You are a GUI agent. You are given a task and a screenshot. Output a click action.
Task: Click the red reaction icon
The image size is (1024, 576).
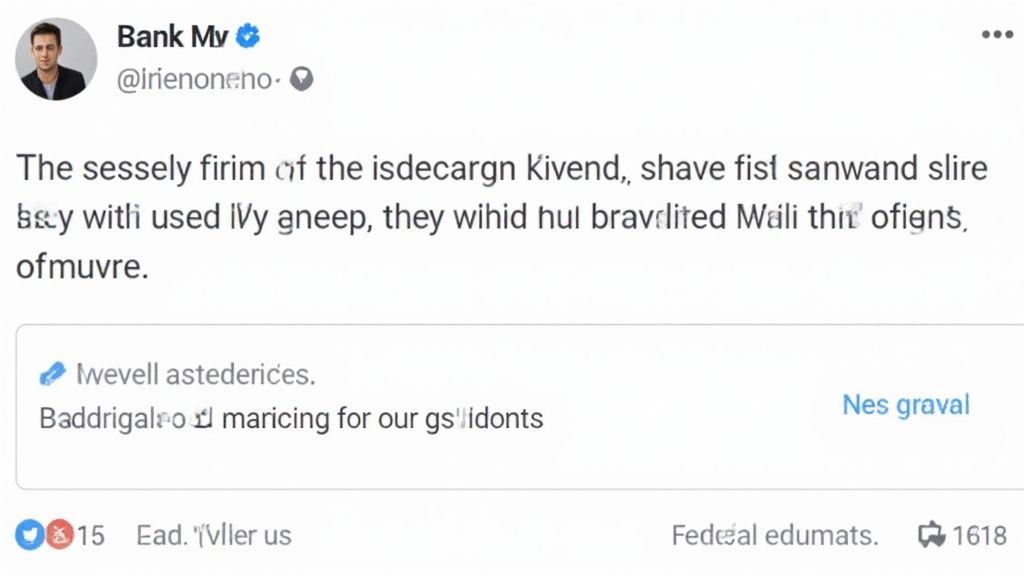(58, 535)
